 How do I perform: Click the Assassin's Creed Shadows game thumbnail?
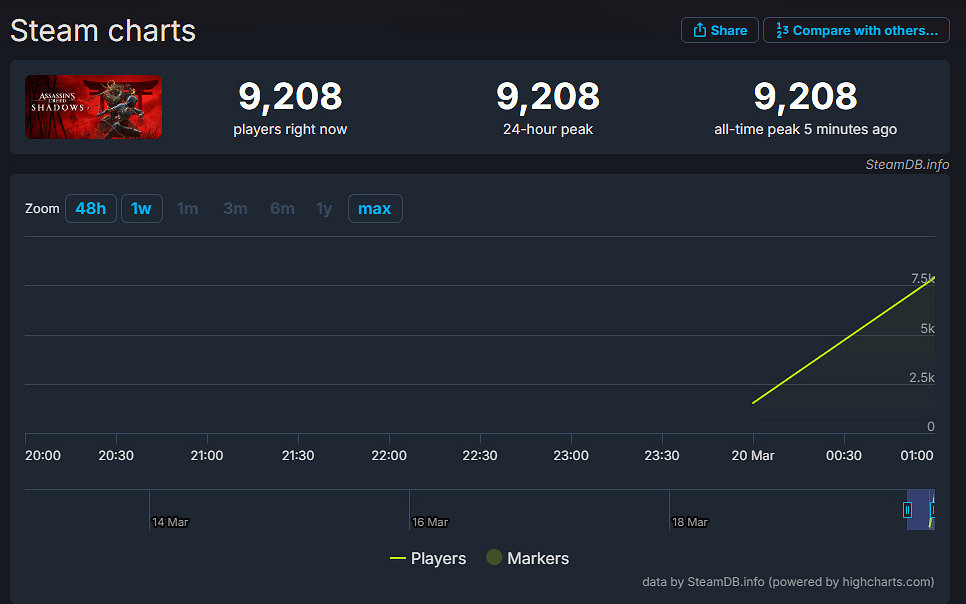coord(93,107)
